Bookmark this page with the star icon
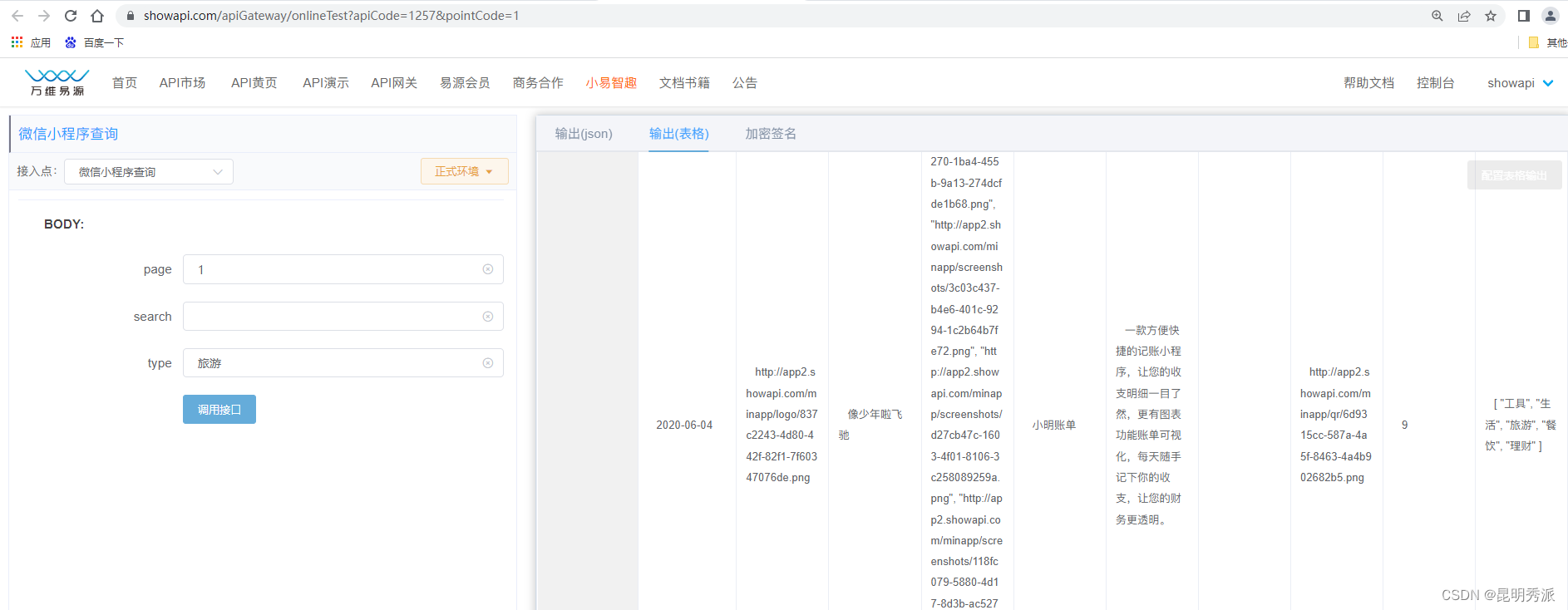Viewport: 1568px width, 610px height. (1491, 16)
